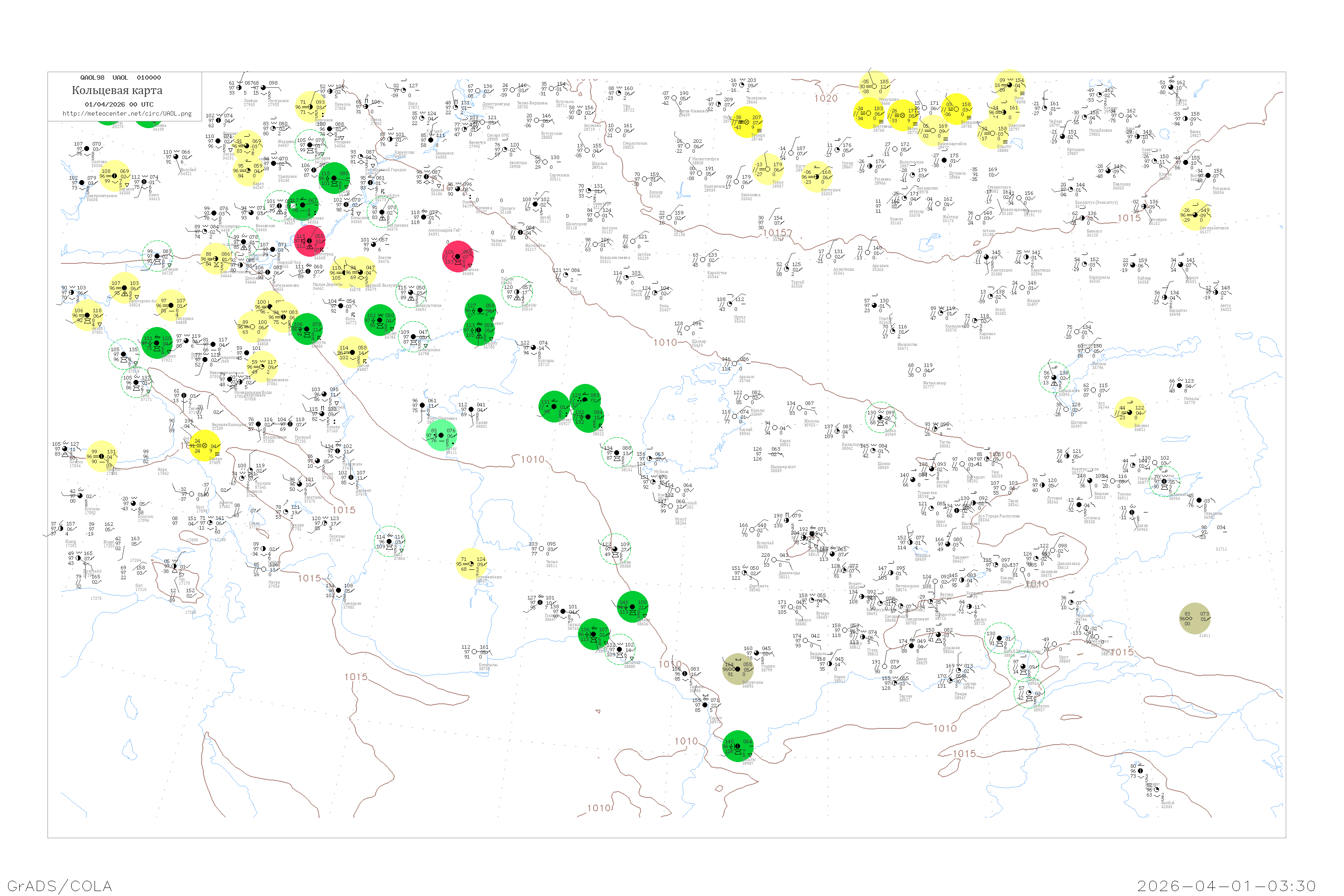The height and width of the screenshot is (896, 1344).
Task: Open the meteocenter.net UAOL.png URL
Action: coord(127,114)
